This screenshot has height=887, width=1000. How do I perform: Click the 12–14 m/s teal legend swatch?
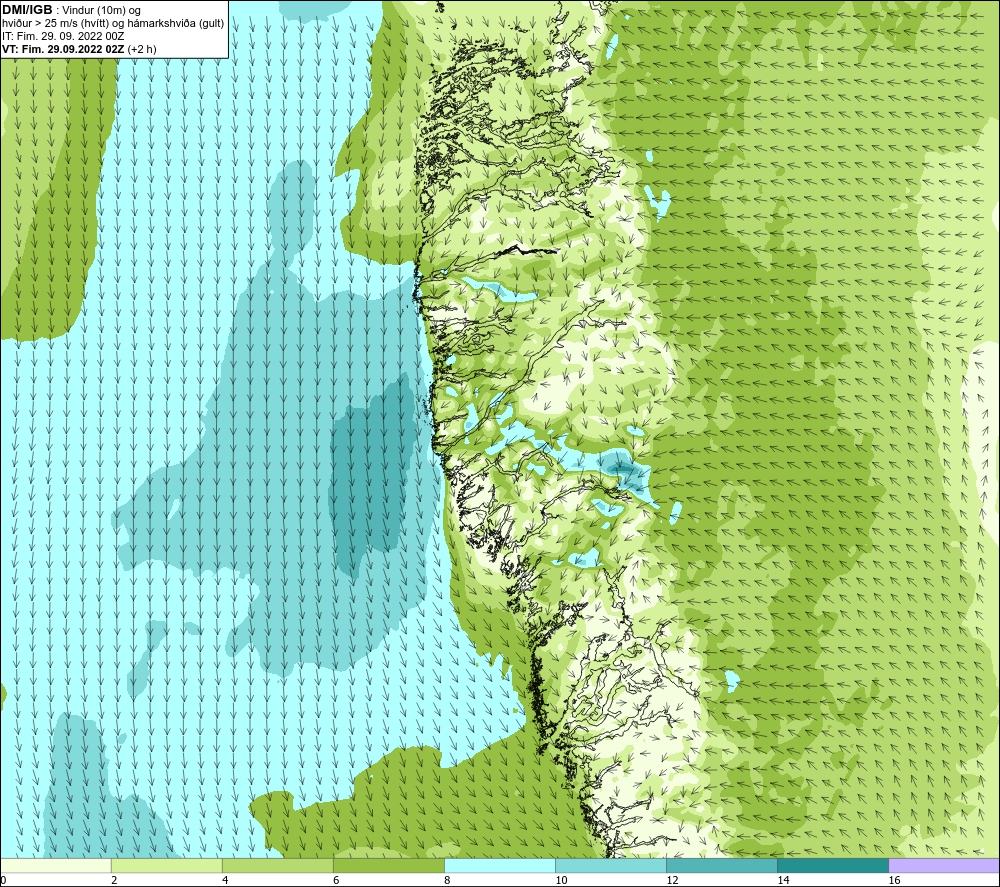722,866
